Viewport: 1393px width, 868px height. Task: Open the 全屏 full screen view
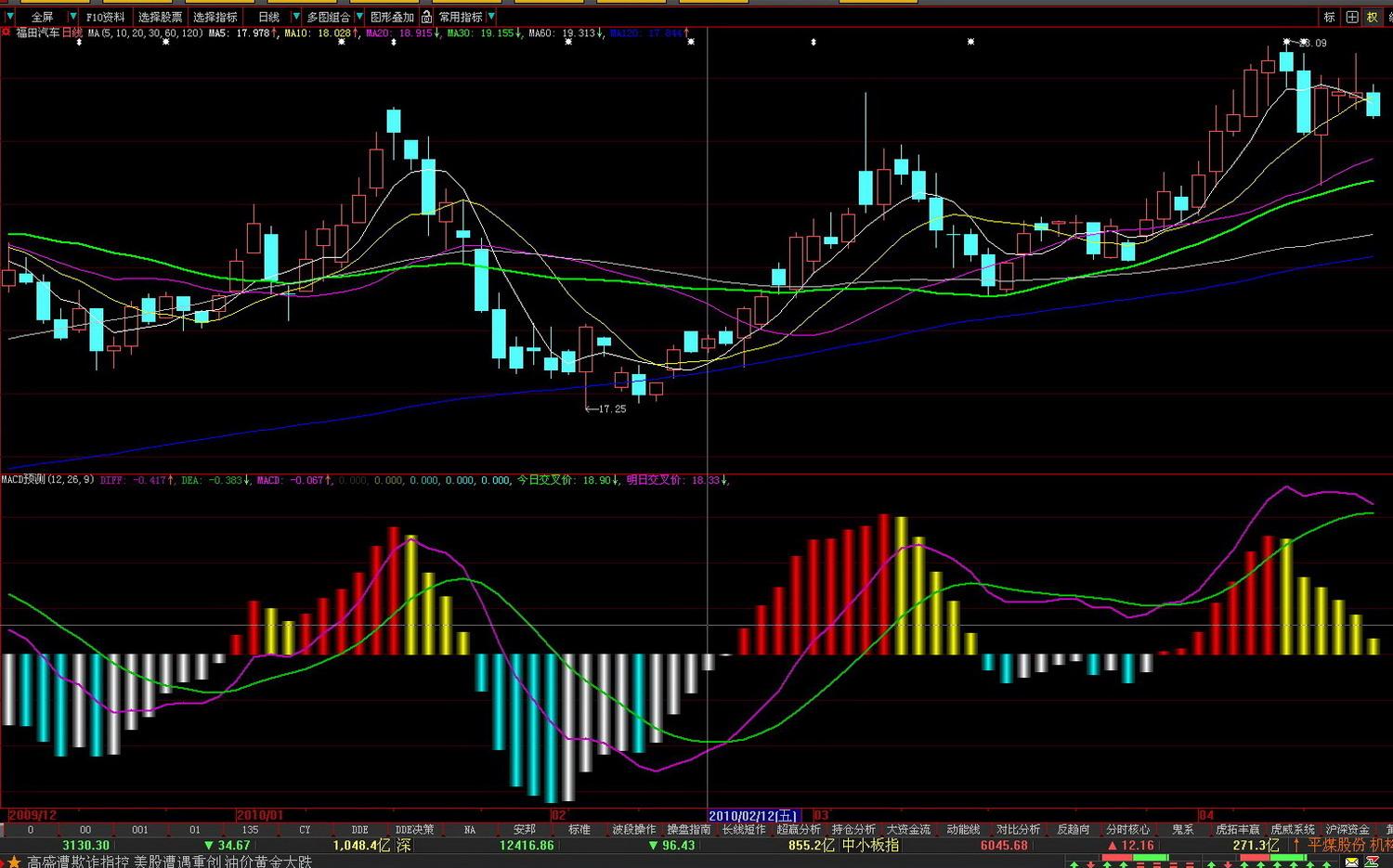42,17
